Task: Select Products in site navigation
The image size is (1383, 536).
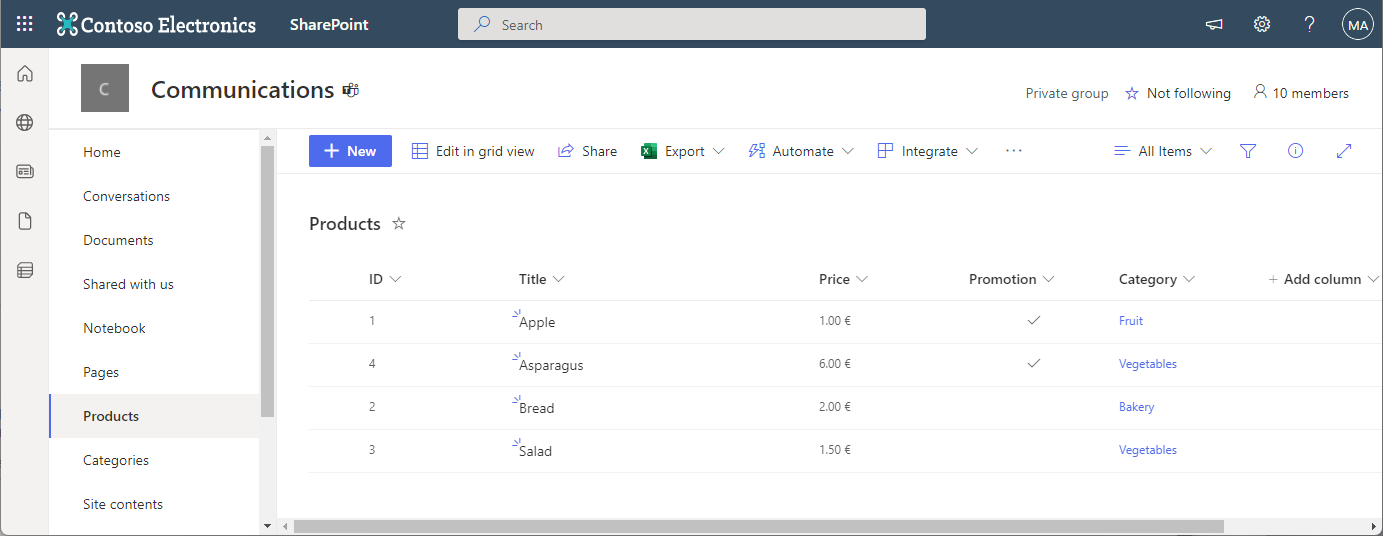Action: pyautogui.click(x=154, y=416)
